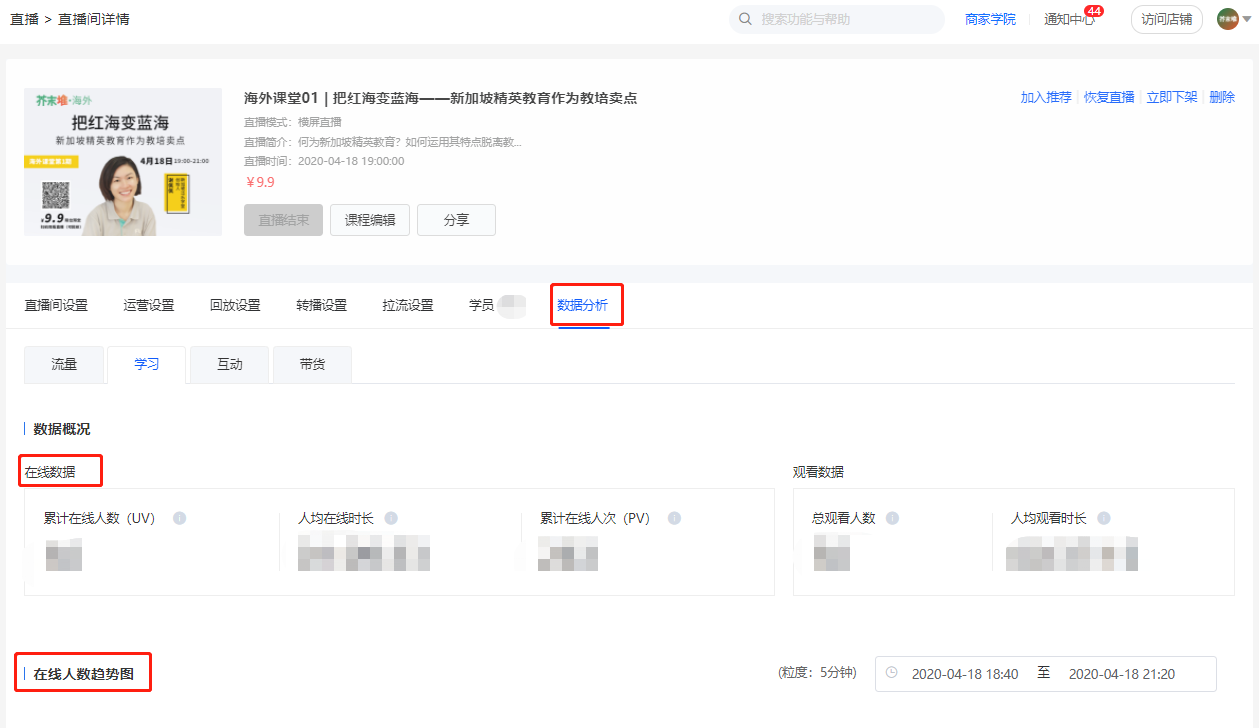Image resolution: width=1259 pixels, height=728 pixels.
Task: Click the search magnifier icon
Action: tap(745, 19)
